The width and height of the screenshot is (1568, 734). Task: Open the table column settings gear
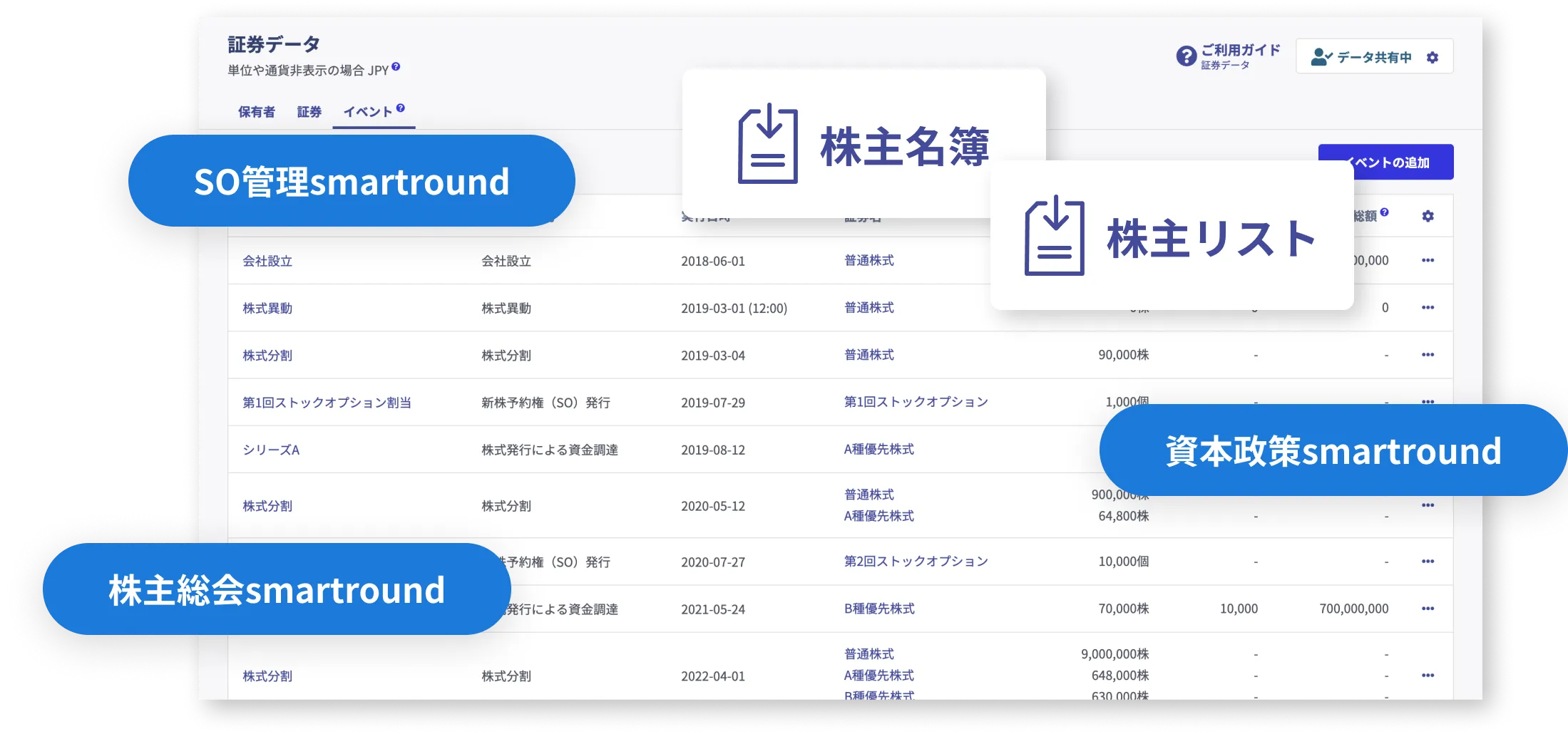click(1428, 216)
